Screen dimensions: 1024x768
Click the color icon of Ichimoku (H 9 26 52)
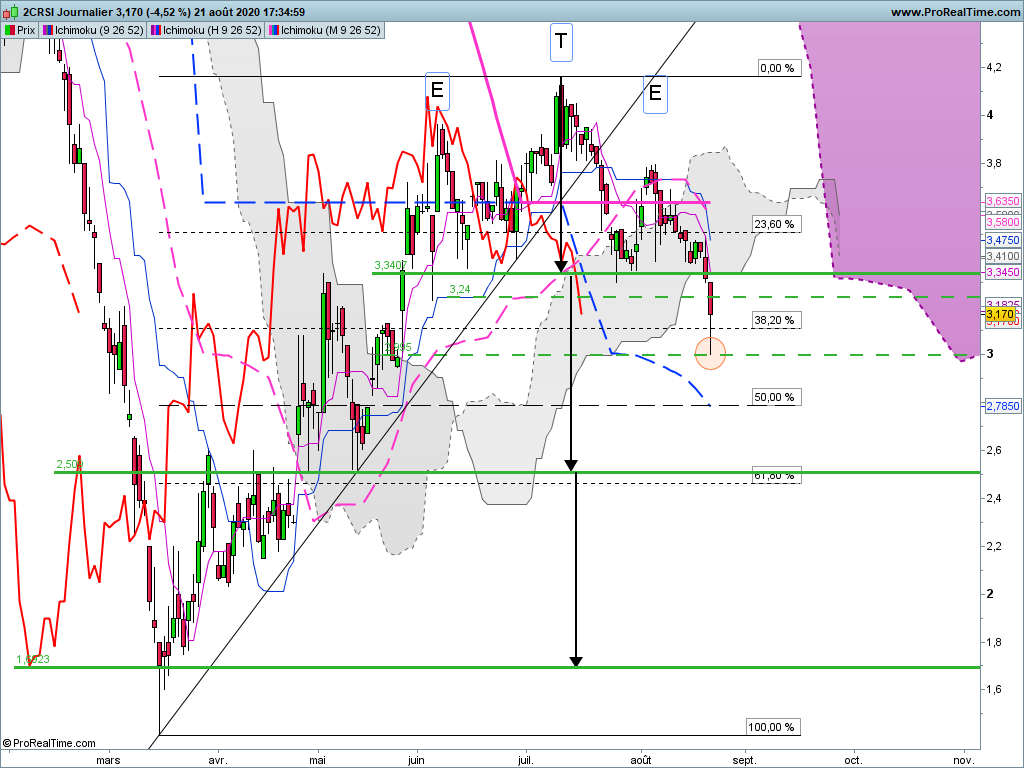point(155,30)
